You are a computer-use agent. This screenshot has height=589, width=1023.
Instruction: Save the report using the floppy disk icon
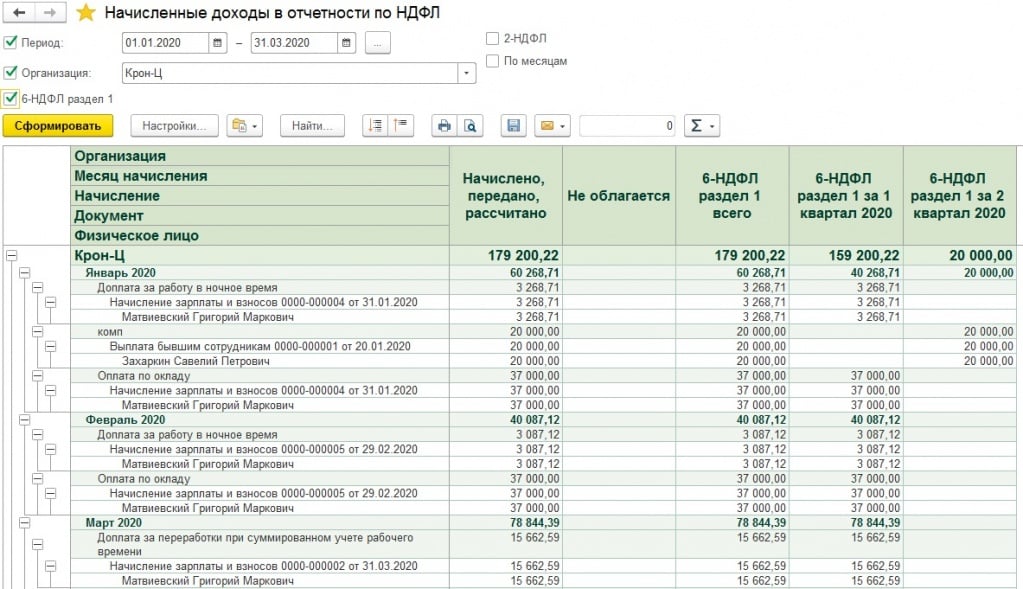(514, 126)
